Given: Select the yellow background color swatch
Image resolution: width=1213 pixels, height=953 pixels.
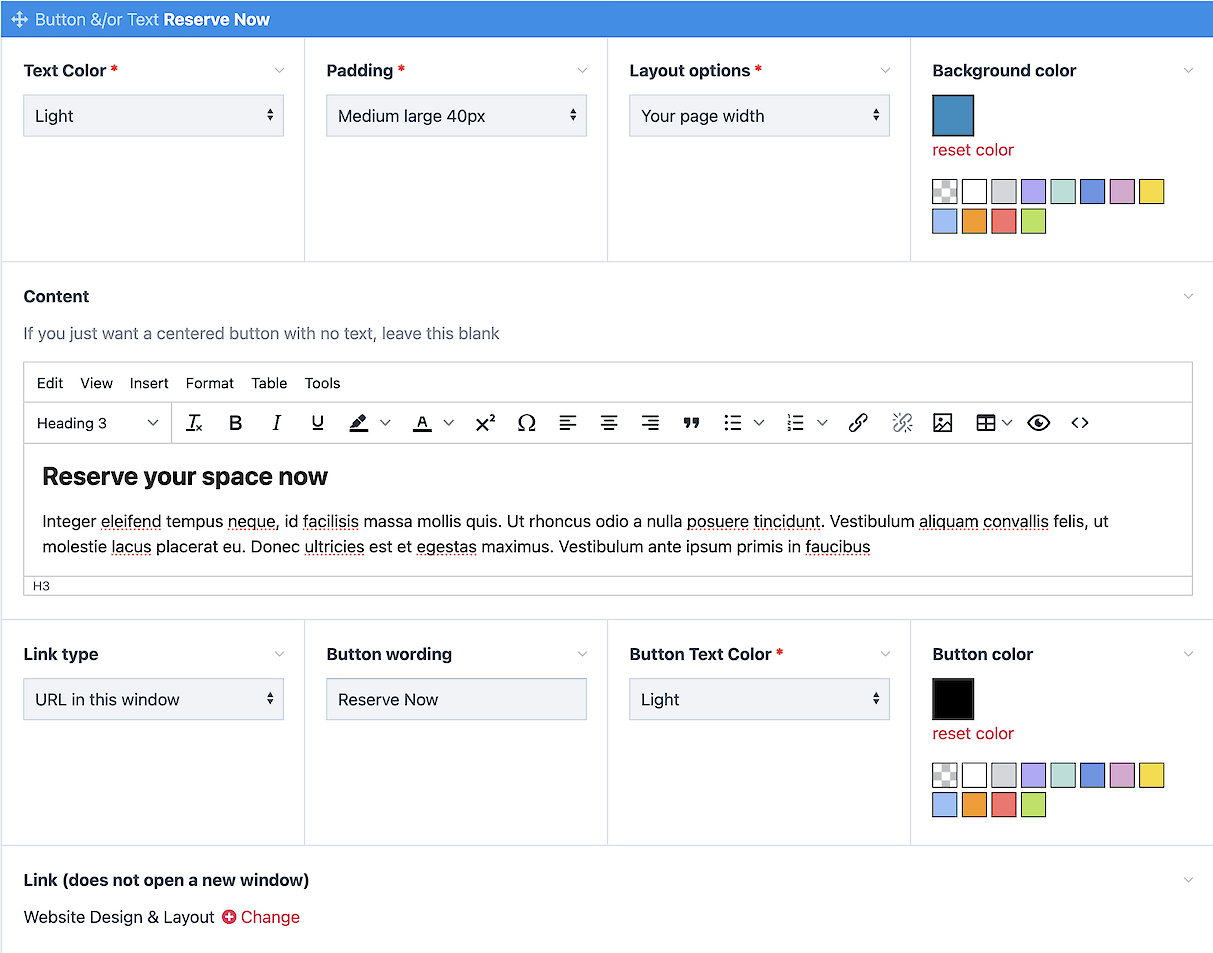Looking at the screenshot, I should [1151, 192].
